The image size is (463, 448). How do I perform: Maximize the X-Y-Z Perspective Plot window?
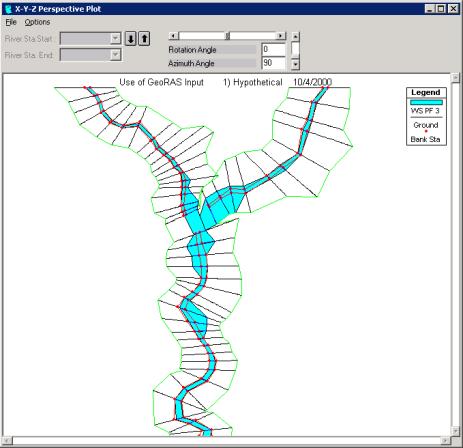point(441,9)
